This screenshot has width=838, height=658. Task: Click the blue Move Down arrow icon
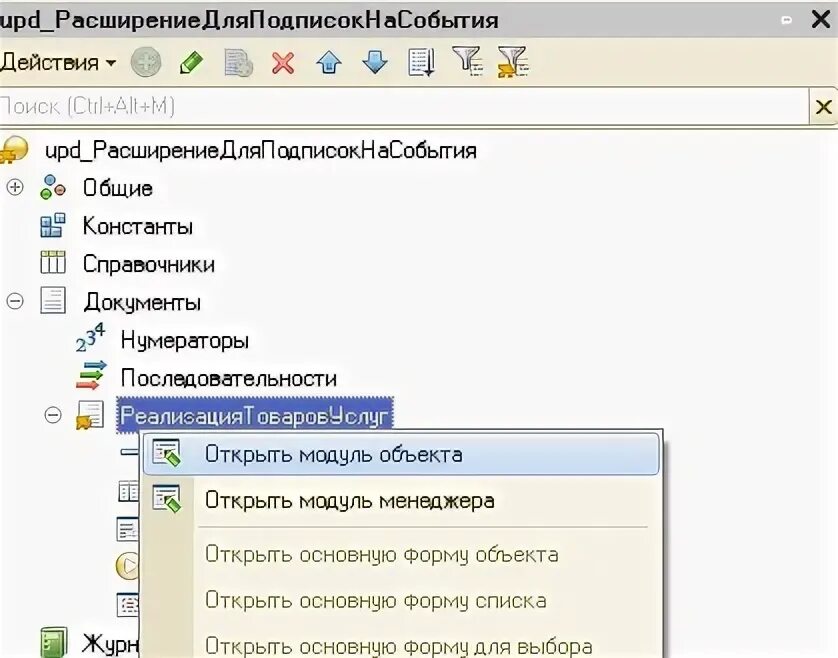[x=375, y=63]
